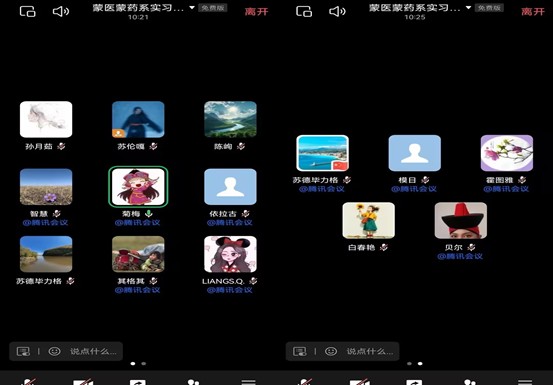
Task: Open 苏伦嘎's avatar thumbnail
Action: (138, 119)
